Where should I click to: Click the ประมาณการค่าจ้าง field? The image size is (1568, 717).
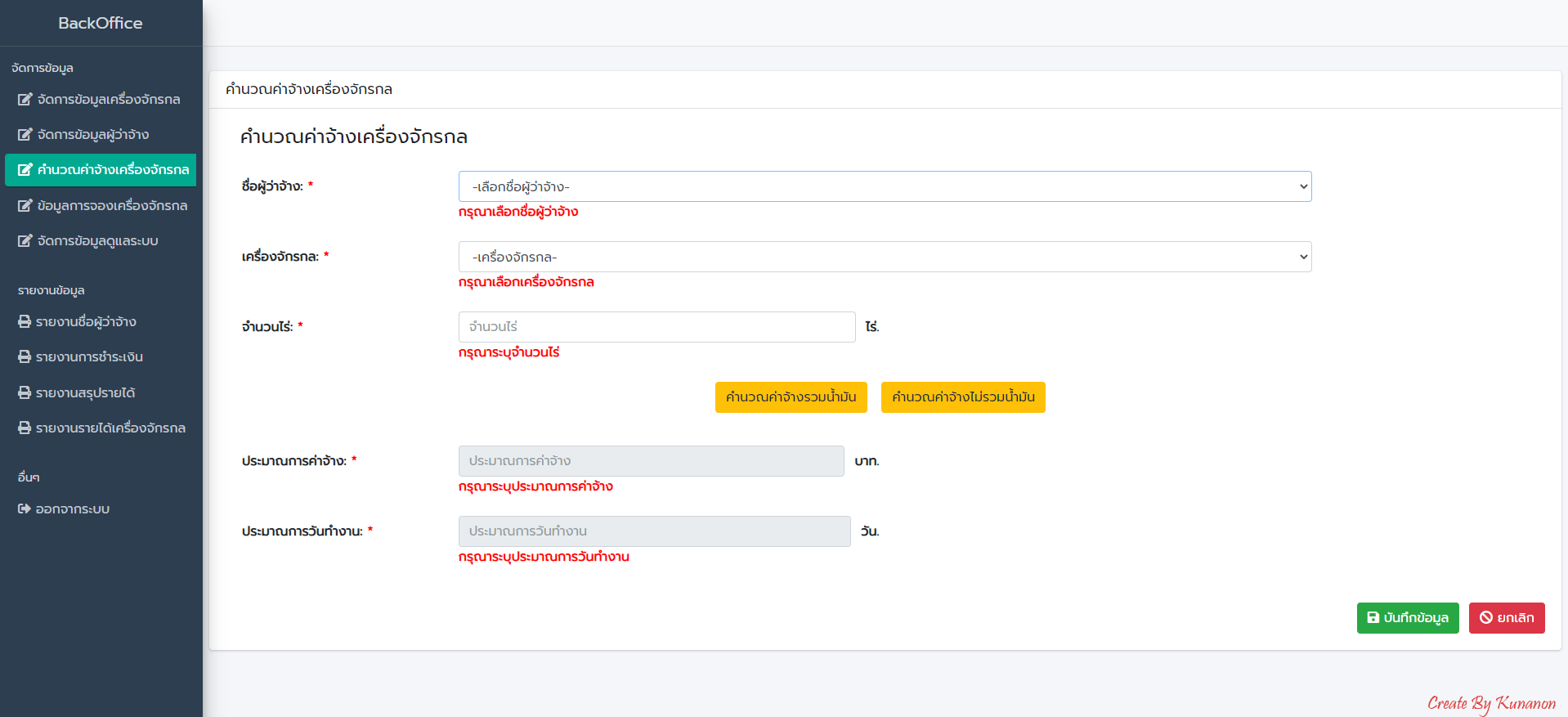coord(651,461)
